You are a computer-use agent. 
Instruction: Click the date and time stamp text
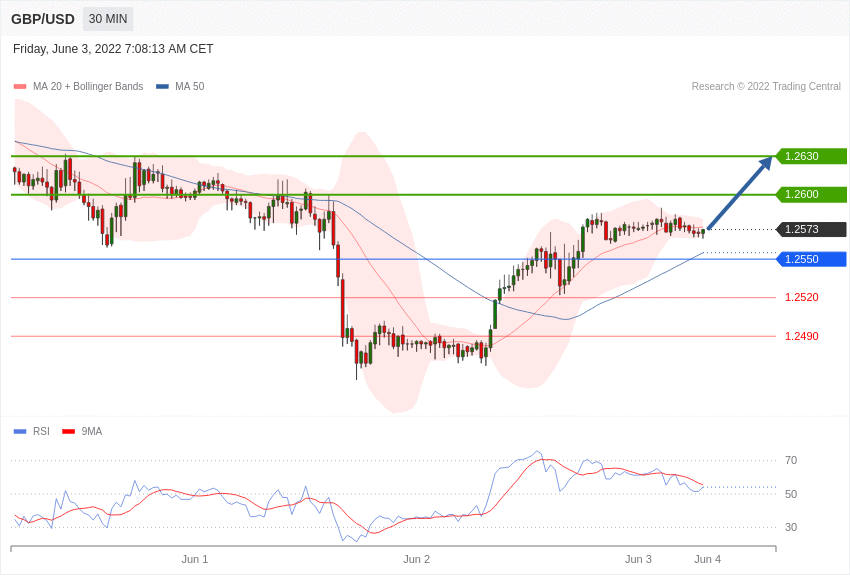(113, 49)
